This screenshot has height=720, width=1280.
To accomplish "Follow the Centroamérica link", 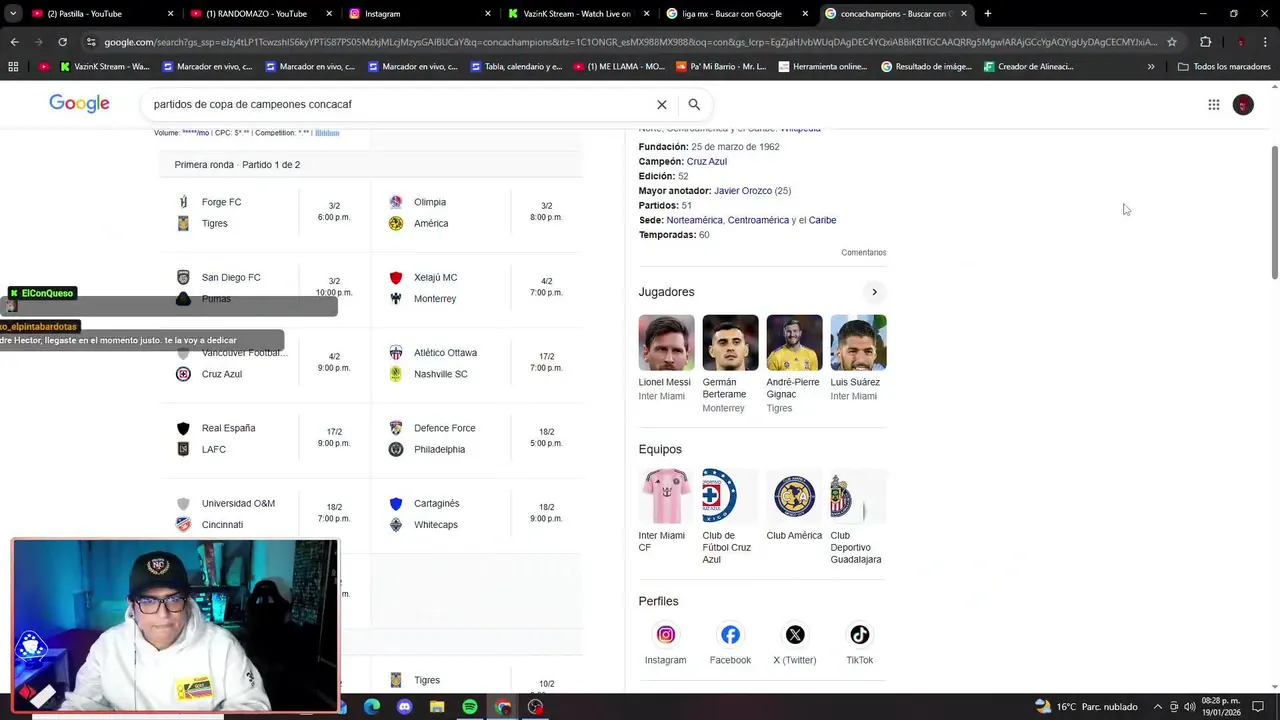I will click(x=758, y=220).
